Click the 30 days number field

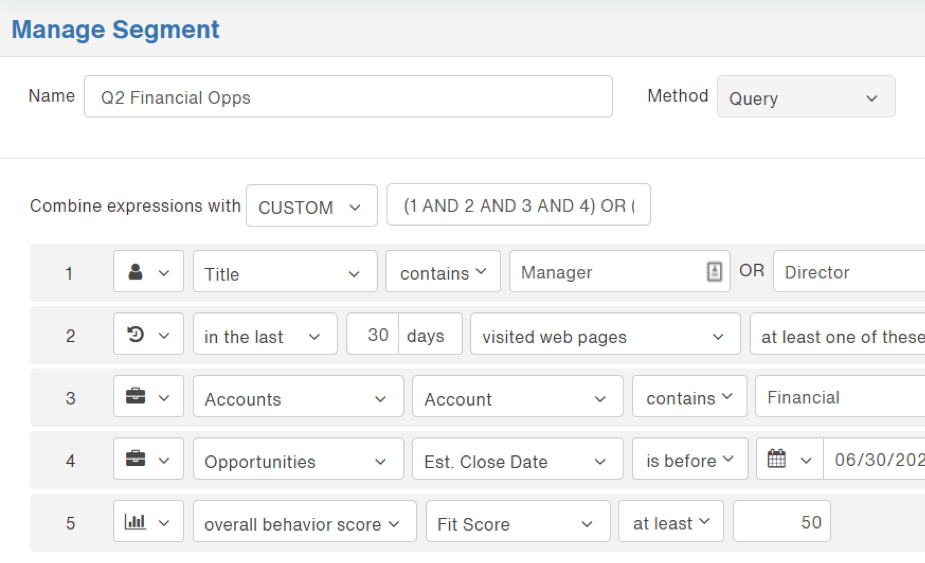coord(374,335)
